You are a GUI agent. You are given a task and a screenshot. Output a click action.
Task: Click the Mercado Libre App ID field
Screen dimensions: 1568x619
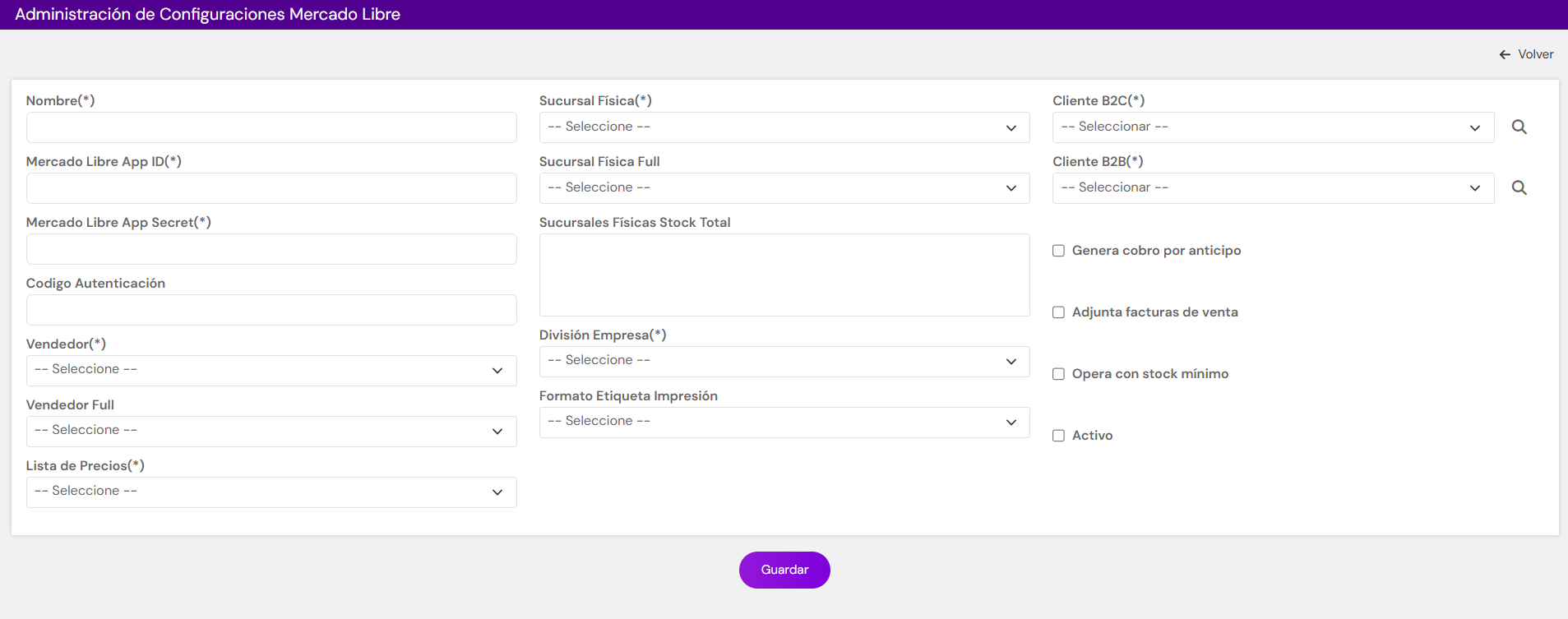click(x=271, y=188)
